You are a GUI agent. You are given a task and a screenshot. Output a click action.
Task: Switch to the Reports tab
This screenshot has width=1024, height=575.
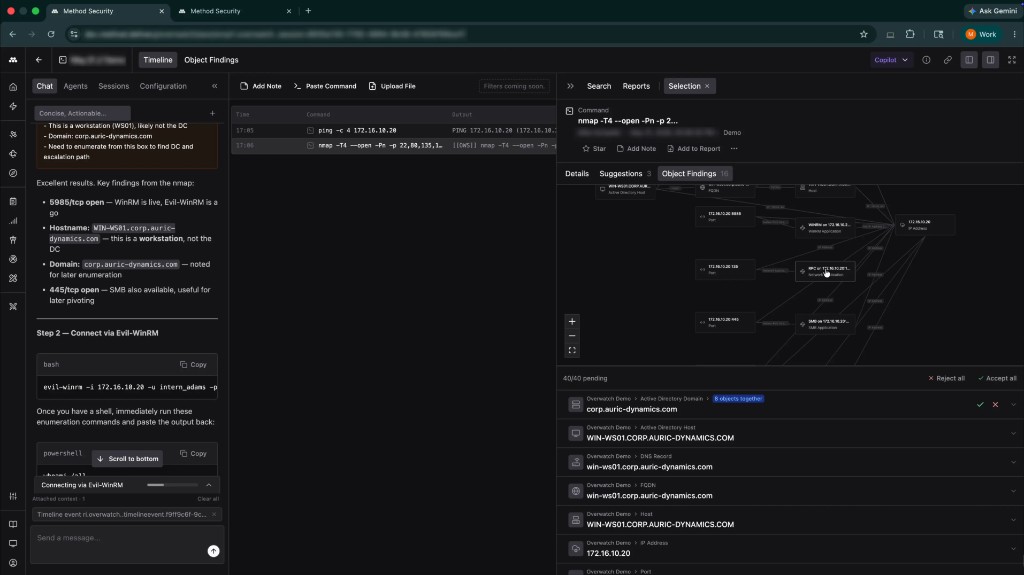point(636,86)
